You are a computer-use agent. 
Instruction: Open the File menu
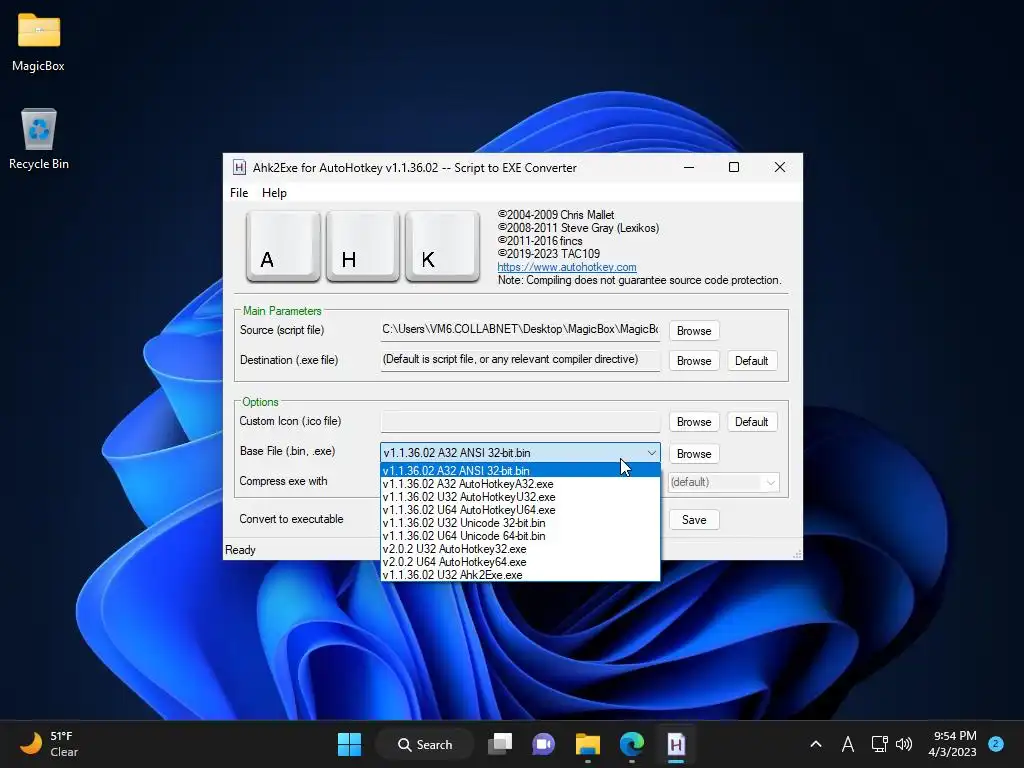[239, 193]
